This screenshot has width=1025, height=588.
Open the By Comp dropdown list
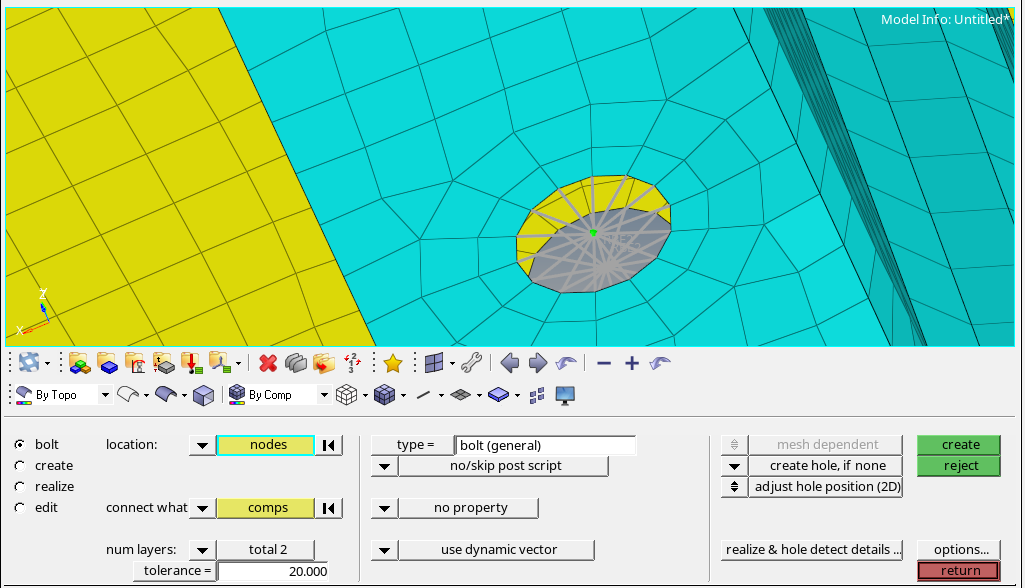pos(322,394)
